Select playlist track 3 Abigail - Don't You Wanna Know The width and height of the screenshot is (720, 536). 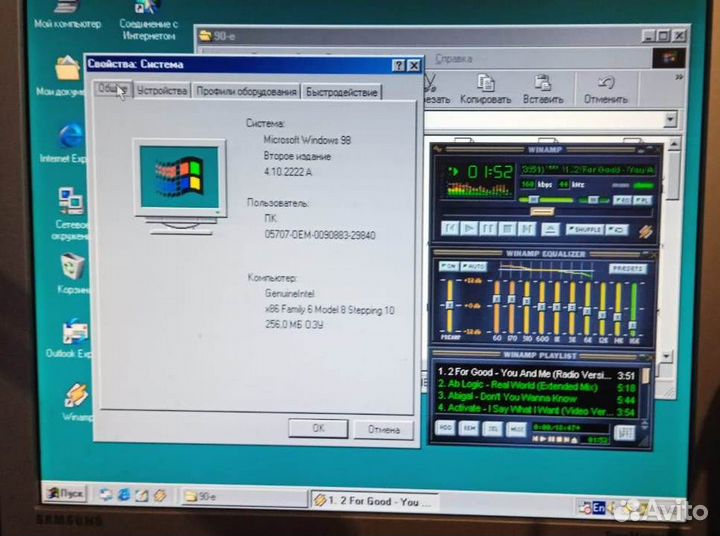tap(535, 398)
